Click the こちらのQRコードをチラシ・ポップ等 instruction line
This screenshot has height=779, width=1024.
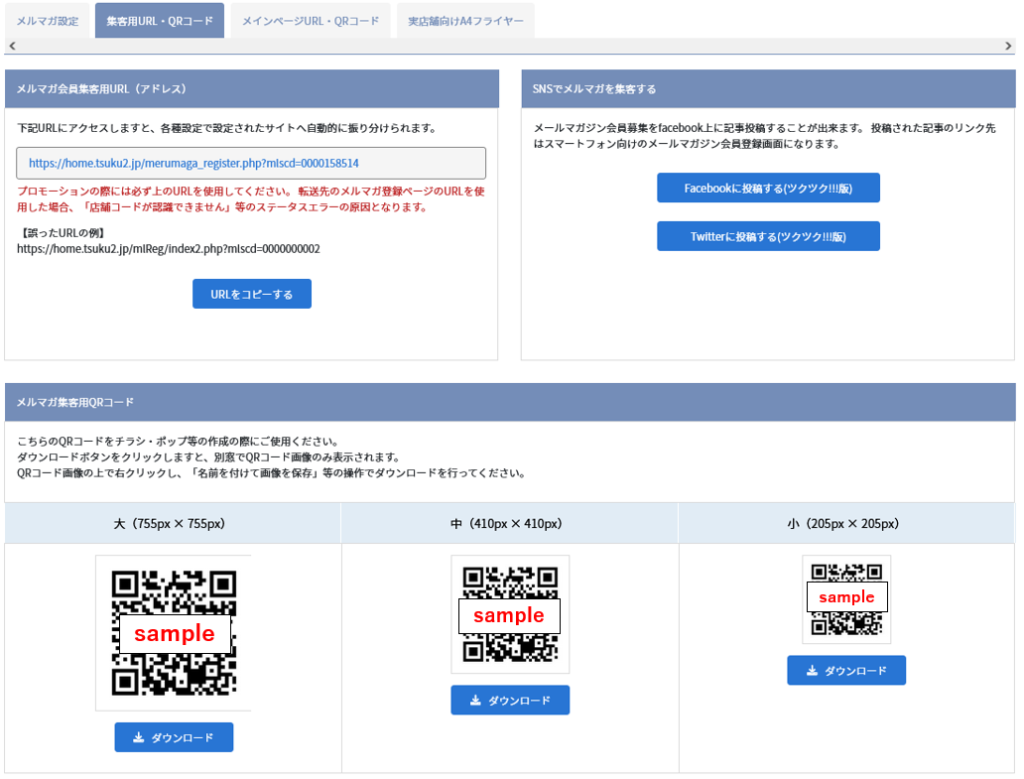(x=177, y=441)
